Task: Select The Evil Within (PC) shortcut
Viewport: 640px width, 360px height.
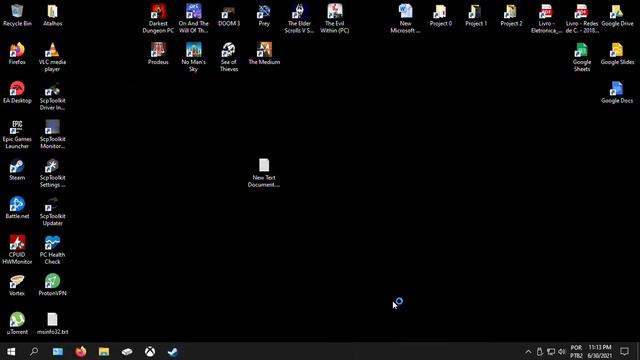Action: pos(335,19)
